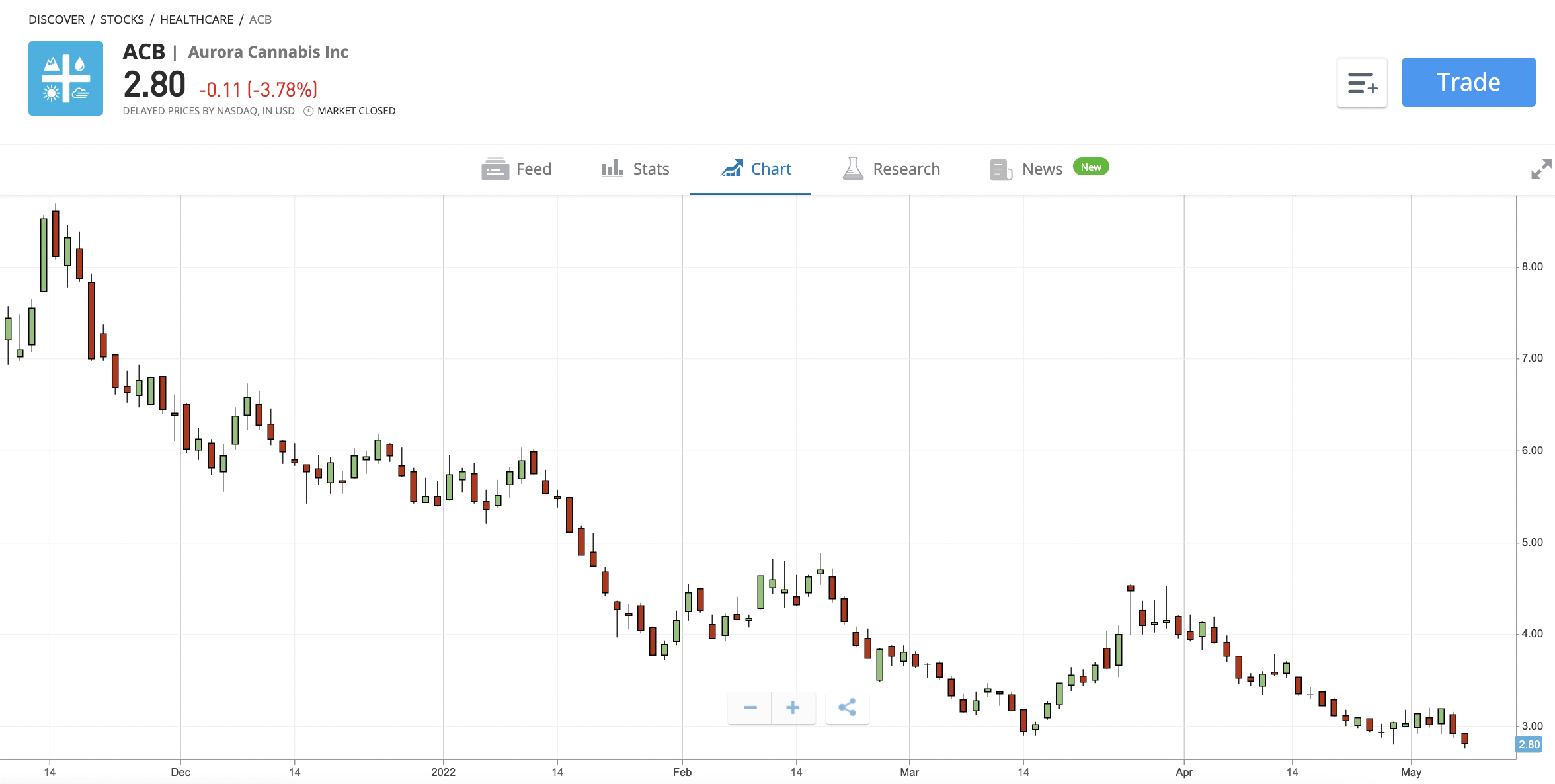The width and height of the screenshot is (1555, 784).
Task: Click the May date axis label
Action: [x=1411, y=772]
